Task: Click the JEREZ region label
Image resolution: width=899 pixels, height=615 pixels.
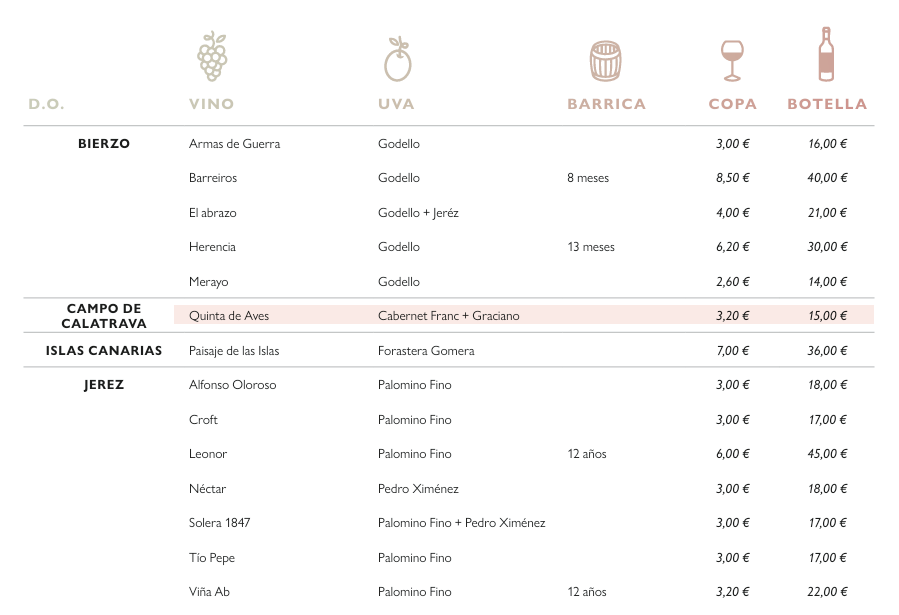Action: (104, 385)
